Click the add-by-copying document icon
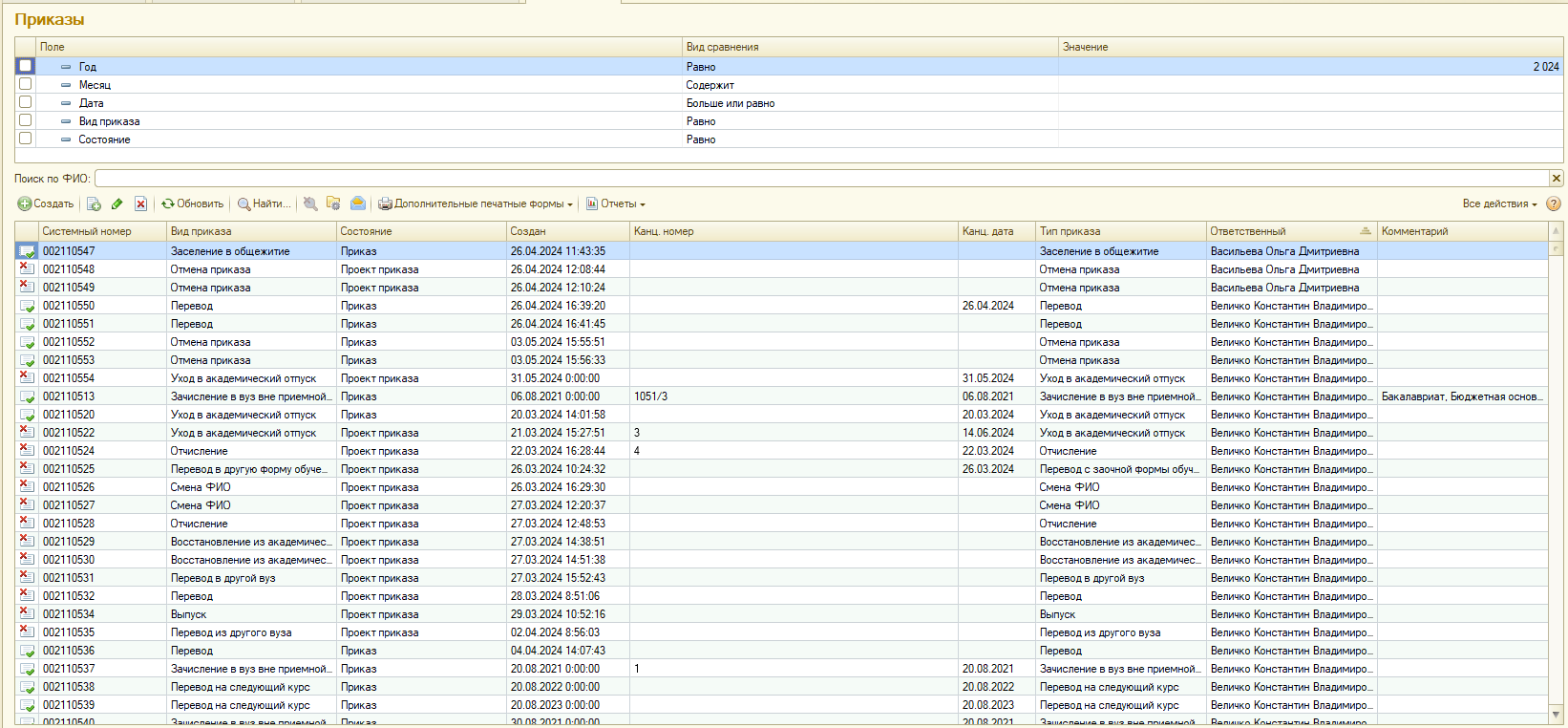1568x728 pixels. (x=94, y=203)
